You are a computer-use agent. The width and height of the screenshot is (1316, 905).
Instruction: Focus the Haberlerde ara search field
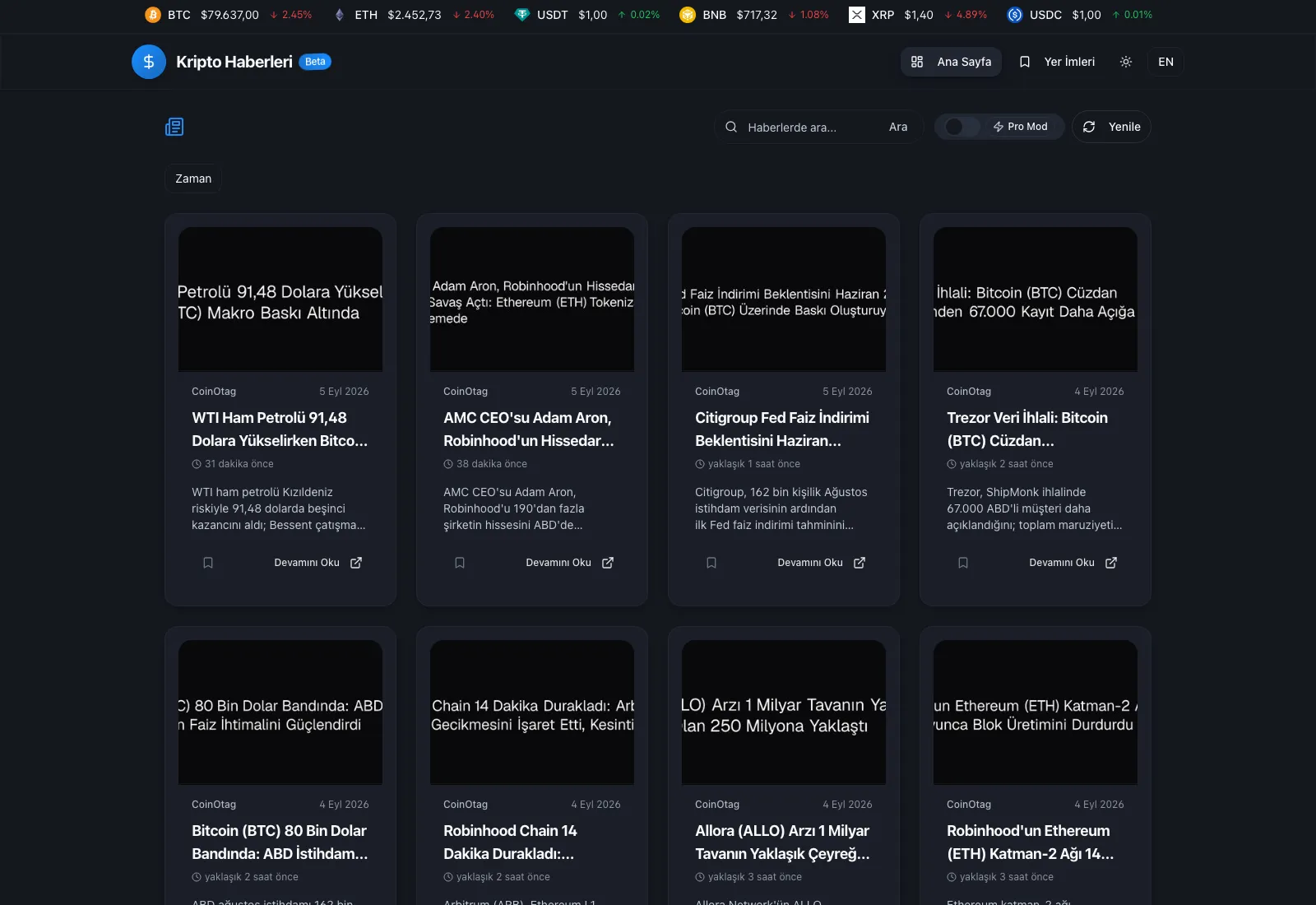pos(810,128)
